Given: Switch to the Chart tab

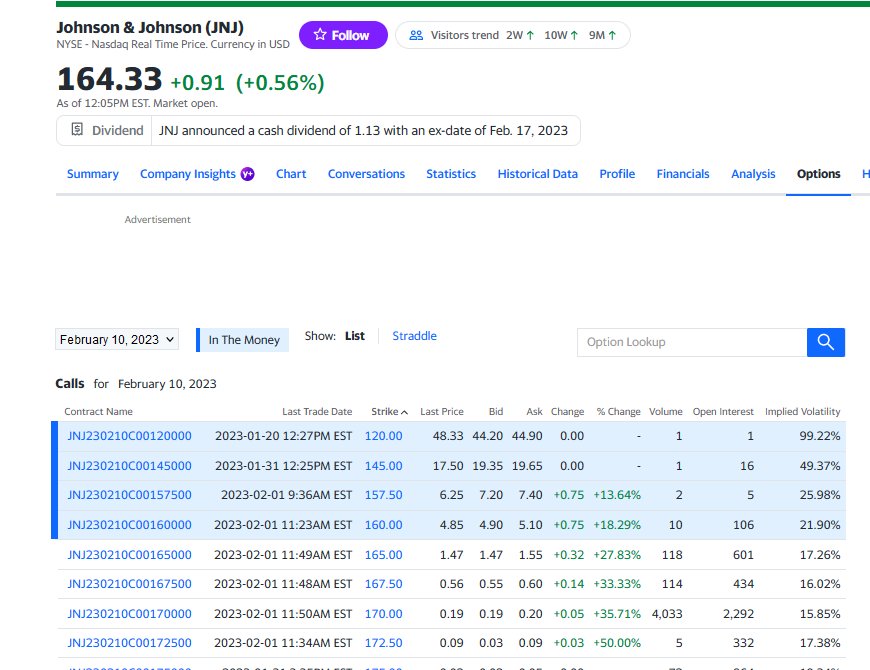Looking at the screenshot, I should point(291,174).
